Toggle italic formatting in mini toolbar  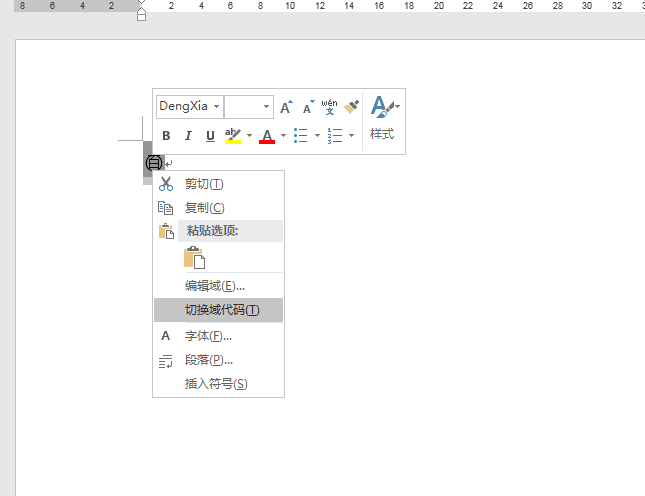(x=187, y=136)
